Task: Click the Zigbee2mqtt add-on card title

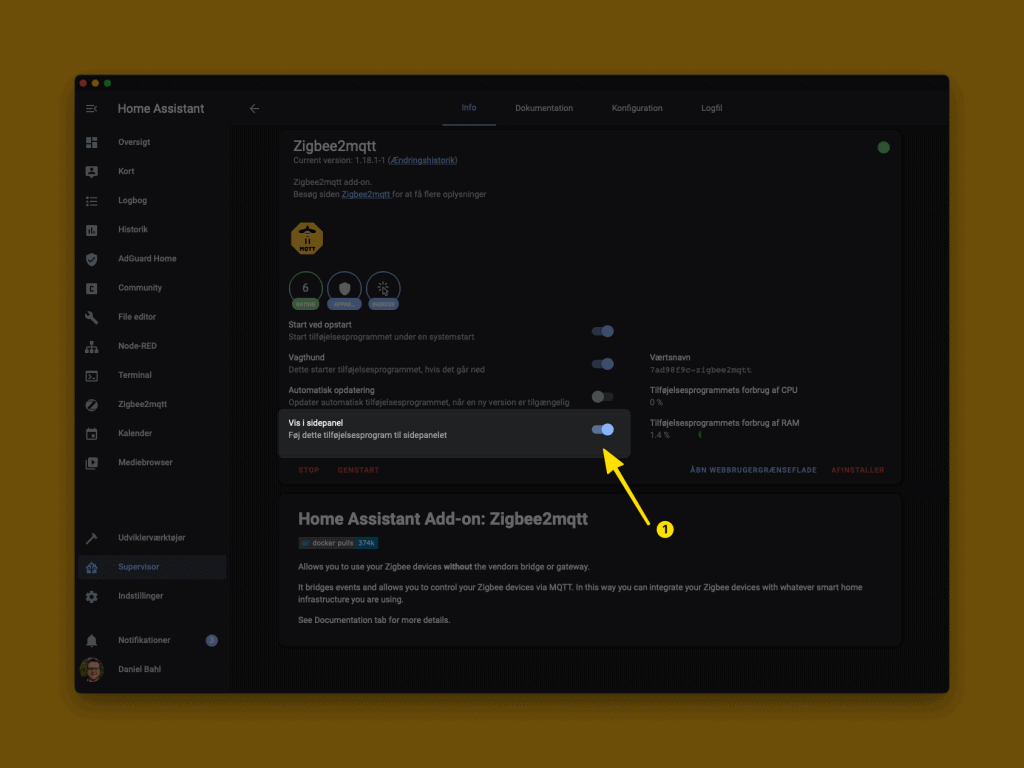Action: point(334,146)
